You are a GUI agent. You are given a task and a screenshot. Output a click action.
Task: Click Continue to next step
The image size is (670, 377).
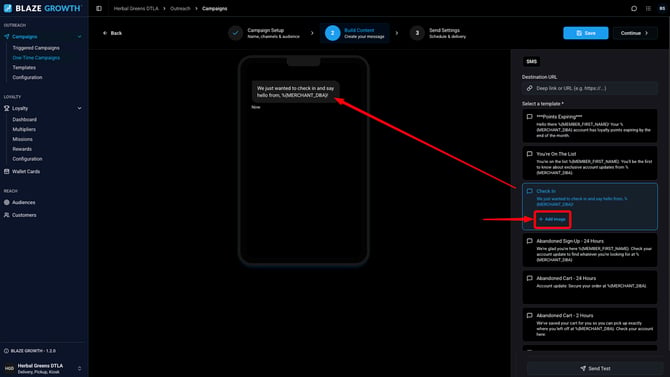pos(635,33)
